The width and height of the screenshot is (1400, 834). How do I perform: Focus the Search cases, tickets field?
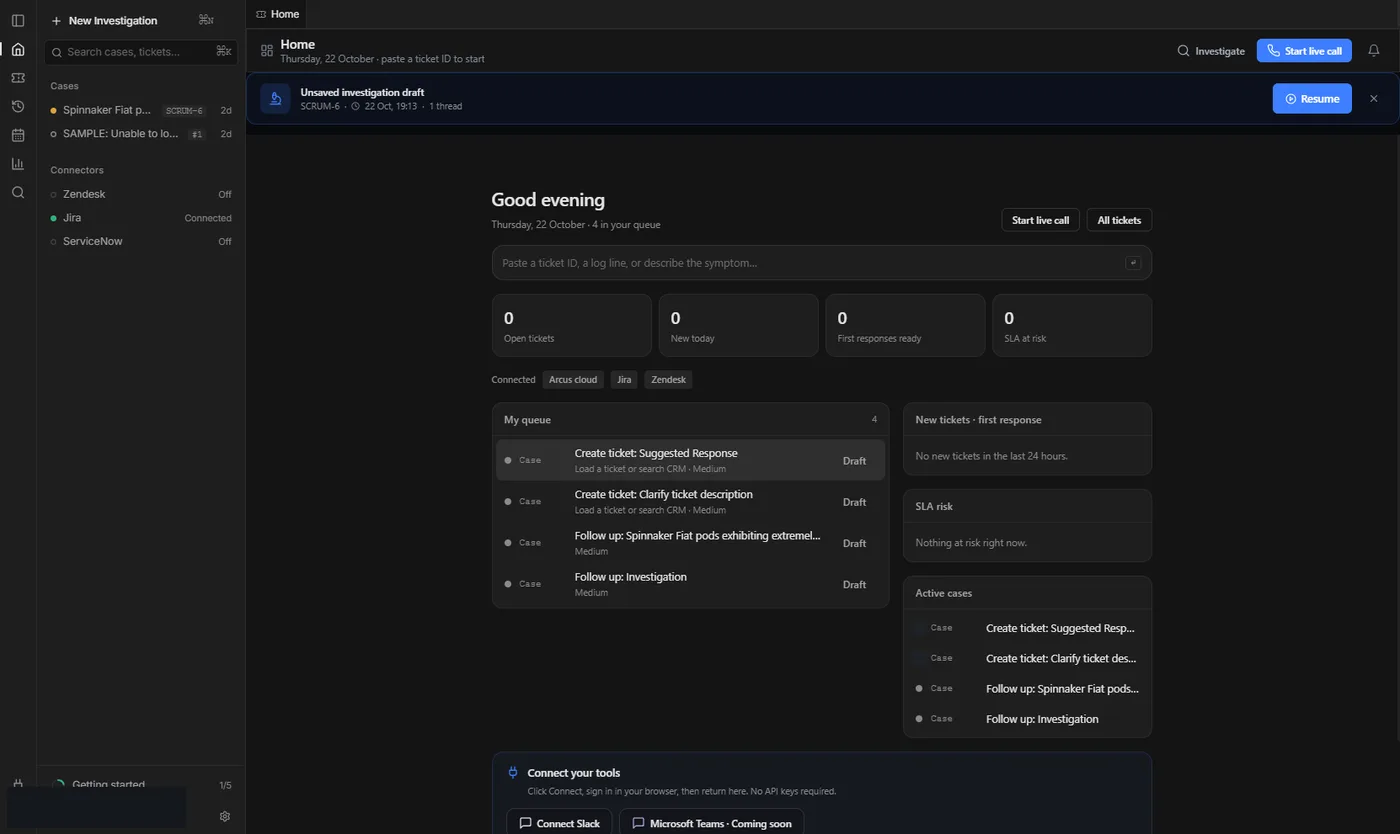pos(141,52)
